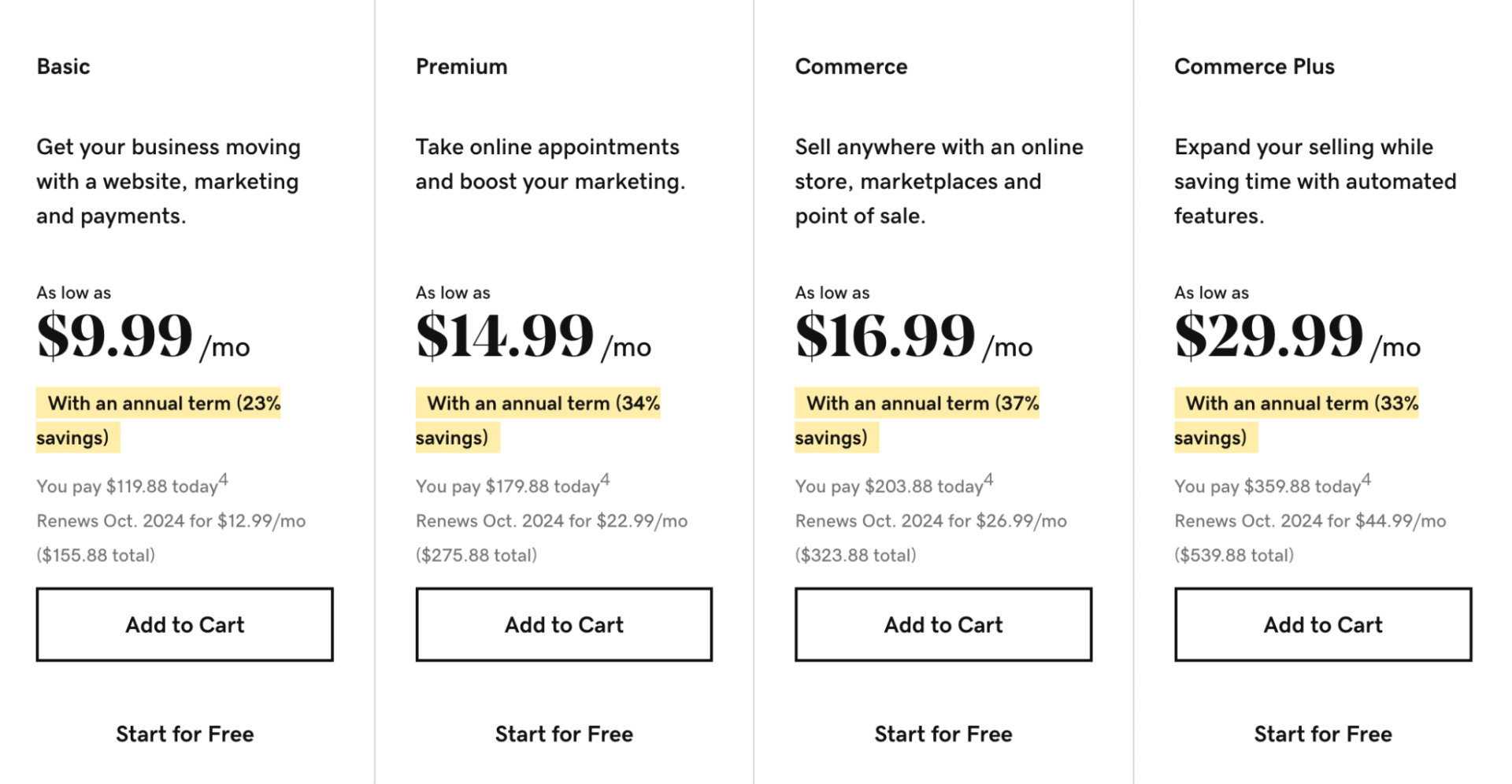Open footnote 4 on Basic payment line
1512x784 pixels.
(x=224, y=479)
